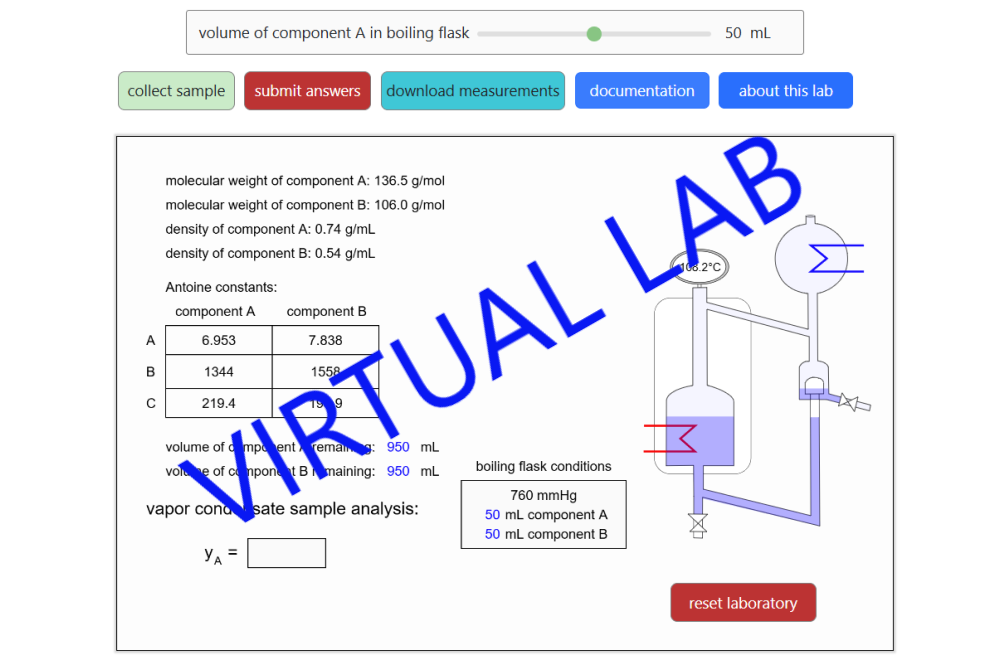Click the blue 950 mL component A remaining value

point(399,447)
